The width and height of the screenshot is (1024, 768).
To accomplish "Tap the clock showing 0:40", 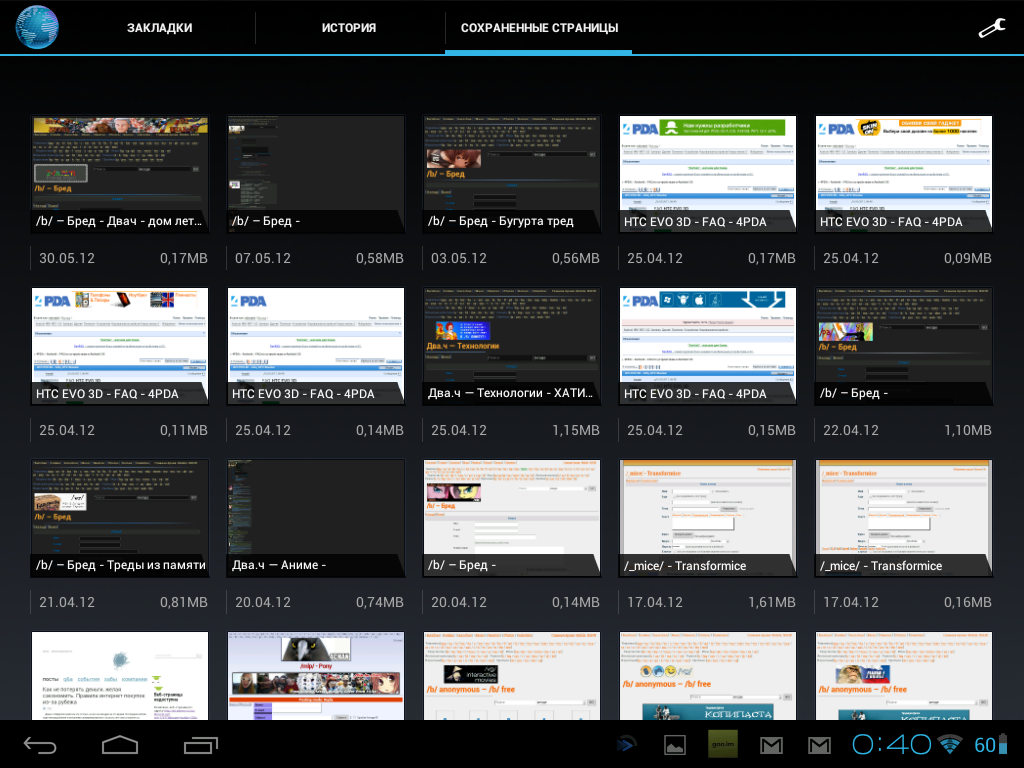I will [892, 744].
